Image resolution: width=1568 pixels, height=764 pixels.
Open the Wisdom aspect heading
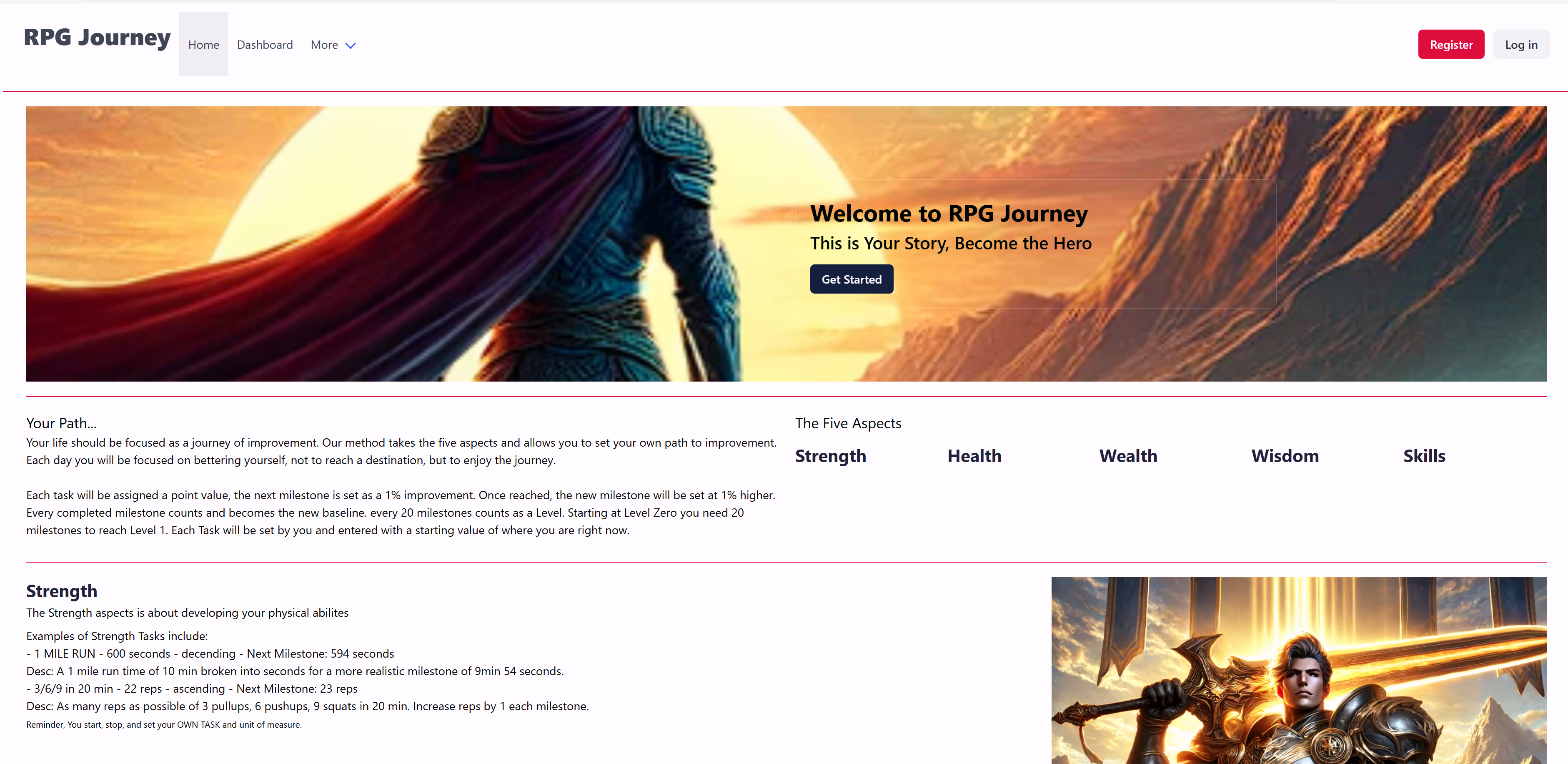coord(1284,456)
